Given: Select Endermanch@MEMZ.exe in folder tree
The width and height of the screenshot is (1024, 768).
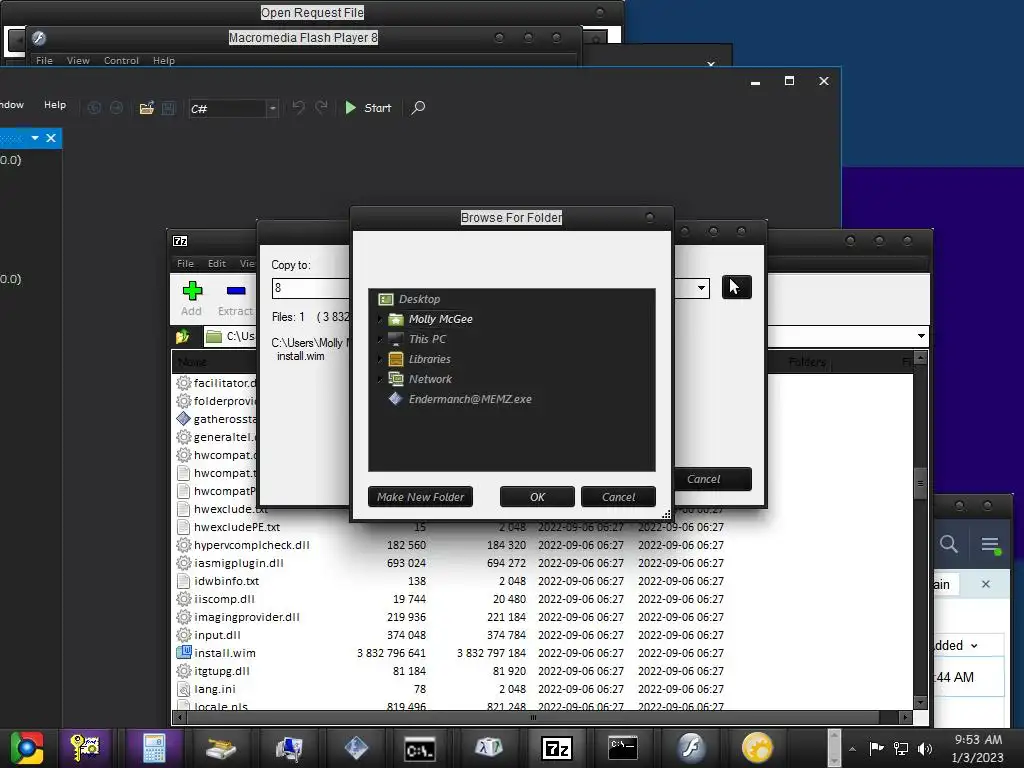Looking at the screenshot, I should click(x=470, y=399).
